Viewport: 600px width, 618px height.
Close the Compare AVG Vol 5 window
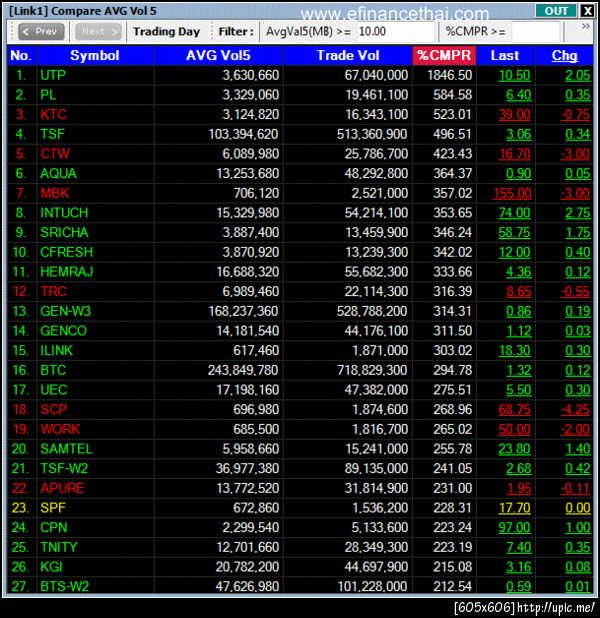(x=587, y=11)
